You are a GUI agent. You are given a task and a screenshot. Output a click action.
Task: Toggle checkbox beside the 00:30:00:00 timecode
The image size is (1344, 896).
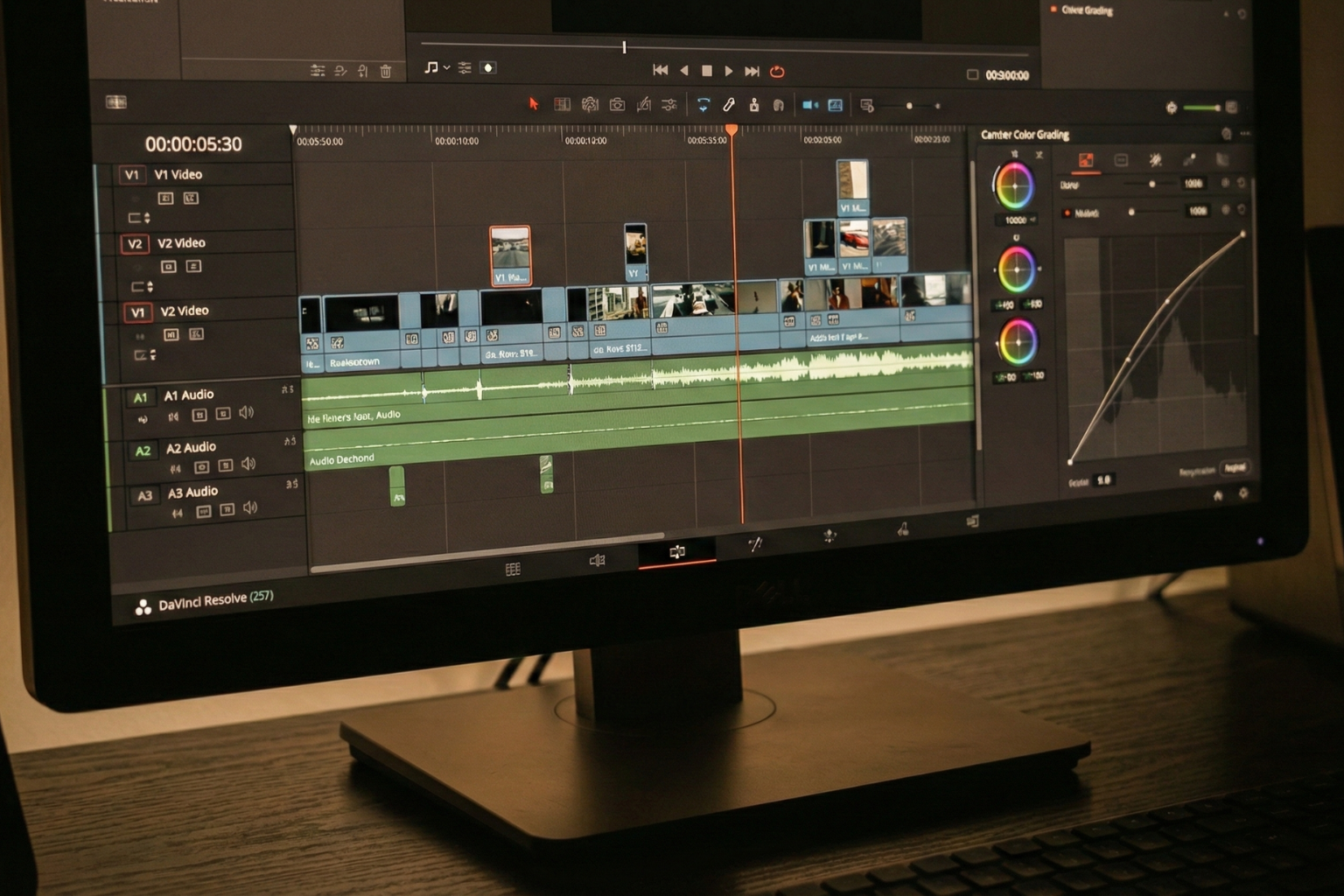coord(972,75)
